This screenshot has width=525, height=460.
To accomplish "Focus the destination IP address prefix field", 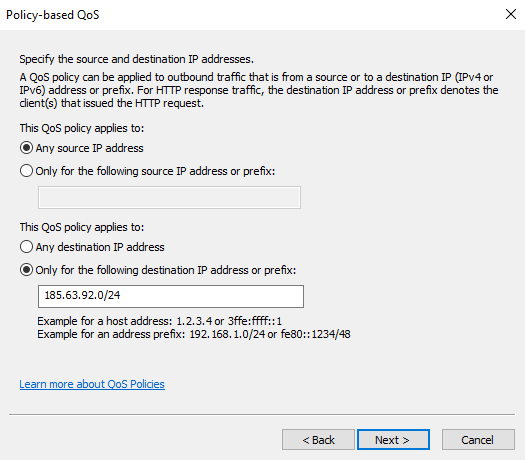I will 171,296.
